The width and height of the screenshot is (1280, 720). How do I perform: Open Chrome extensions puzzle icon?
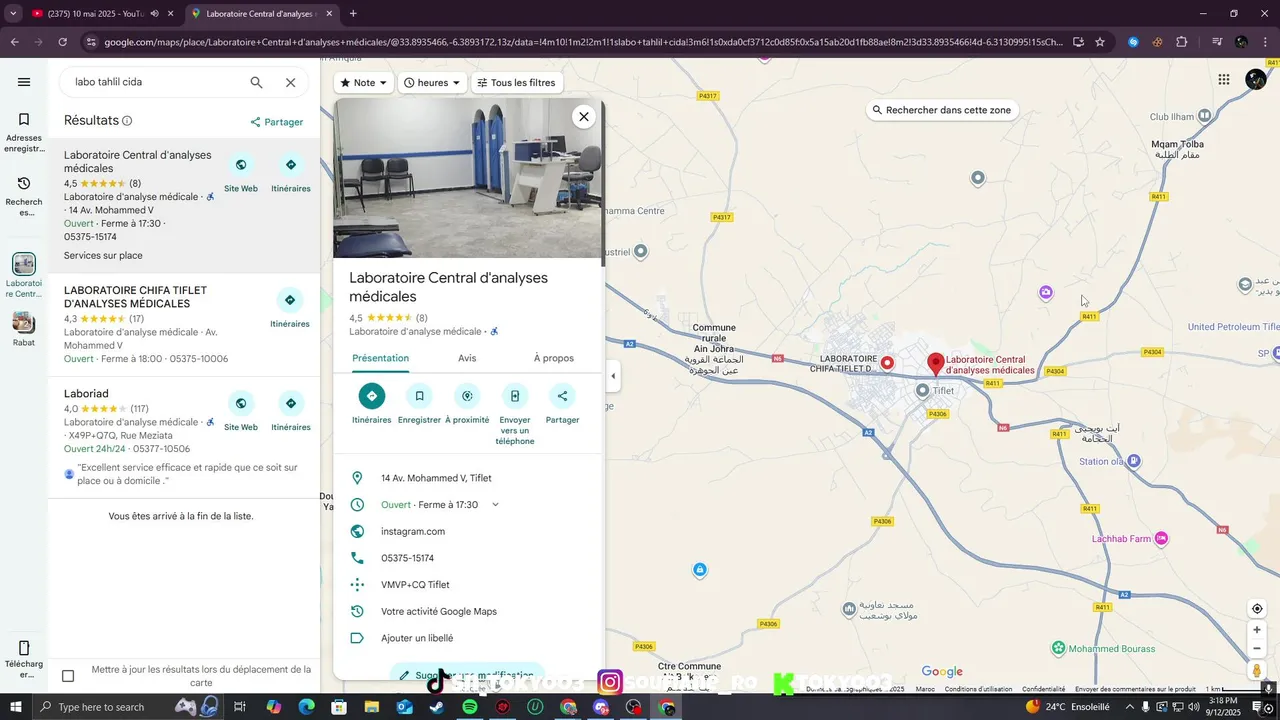tap(1182, 42)
